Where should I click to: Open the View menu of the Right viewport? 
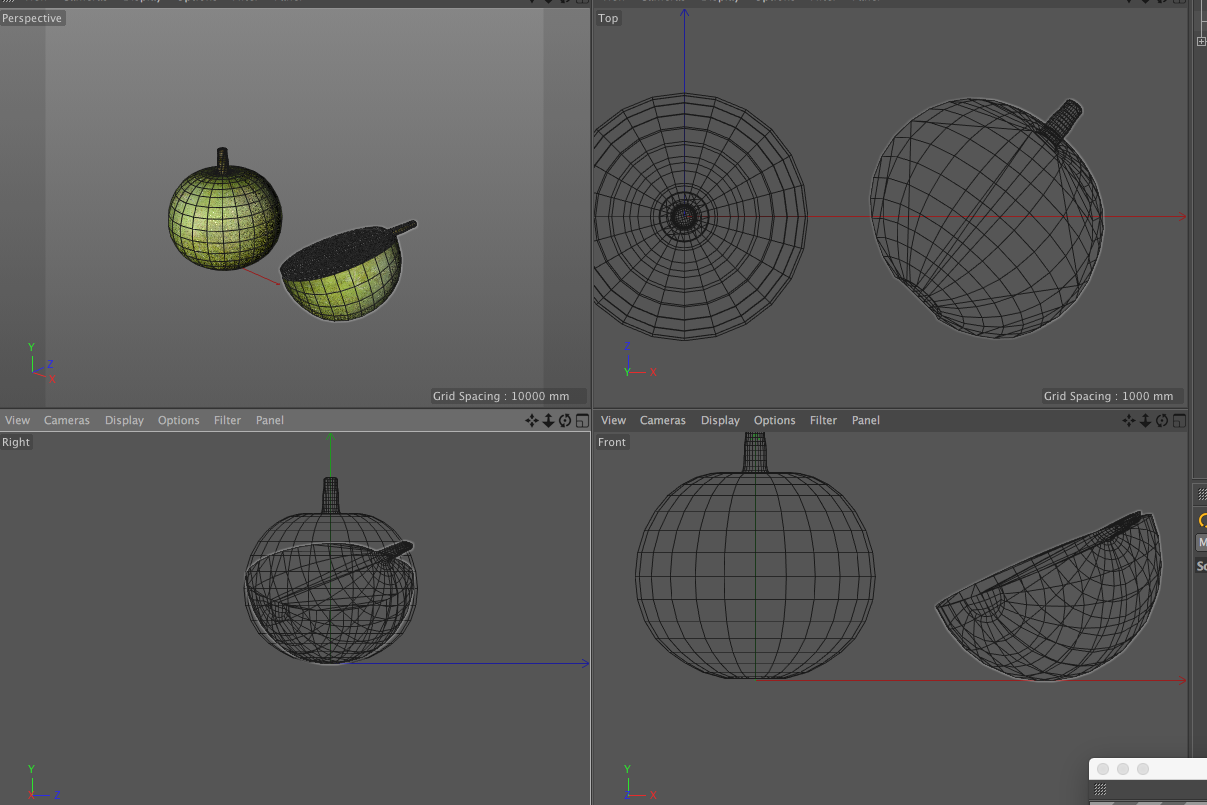(x=18, y=421)
